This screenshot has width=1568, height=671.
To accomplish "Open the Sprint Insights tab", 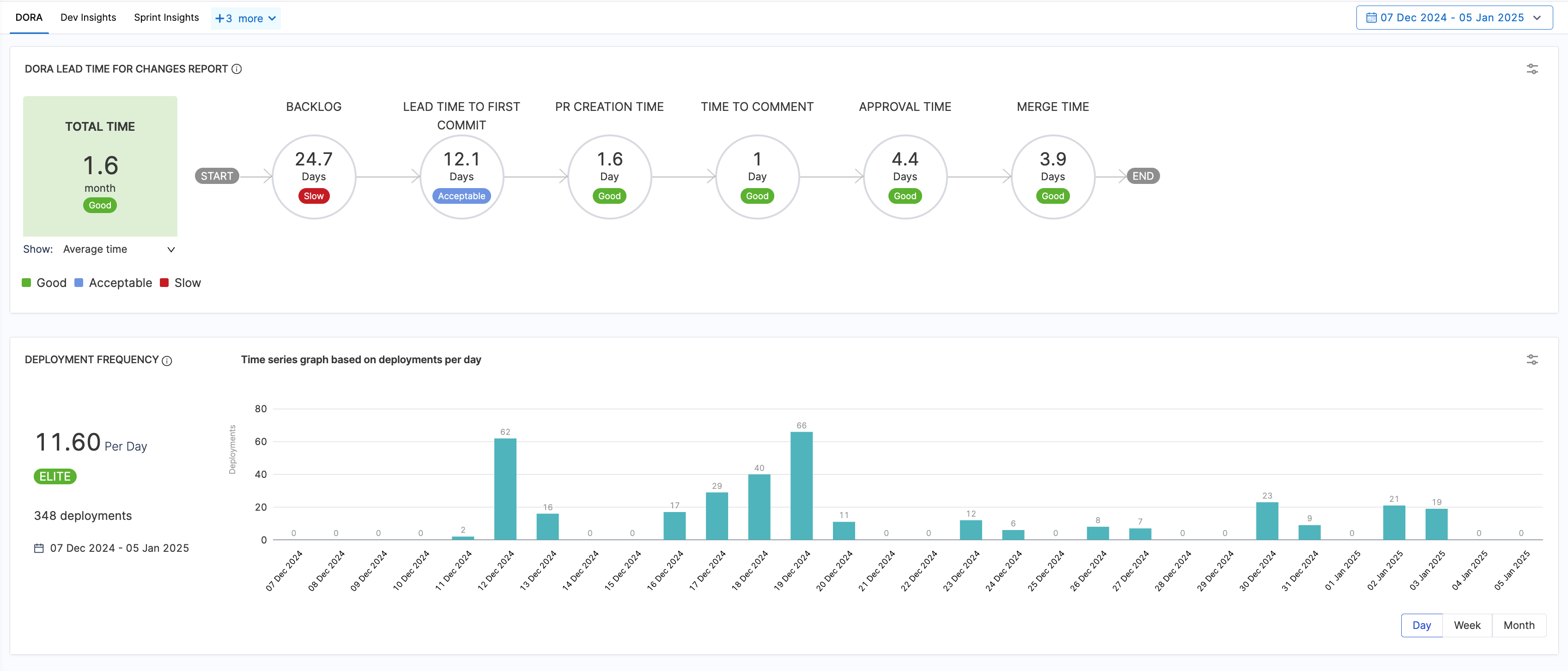I will [x=166, y=17].
